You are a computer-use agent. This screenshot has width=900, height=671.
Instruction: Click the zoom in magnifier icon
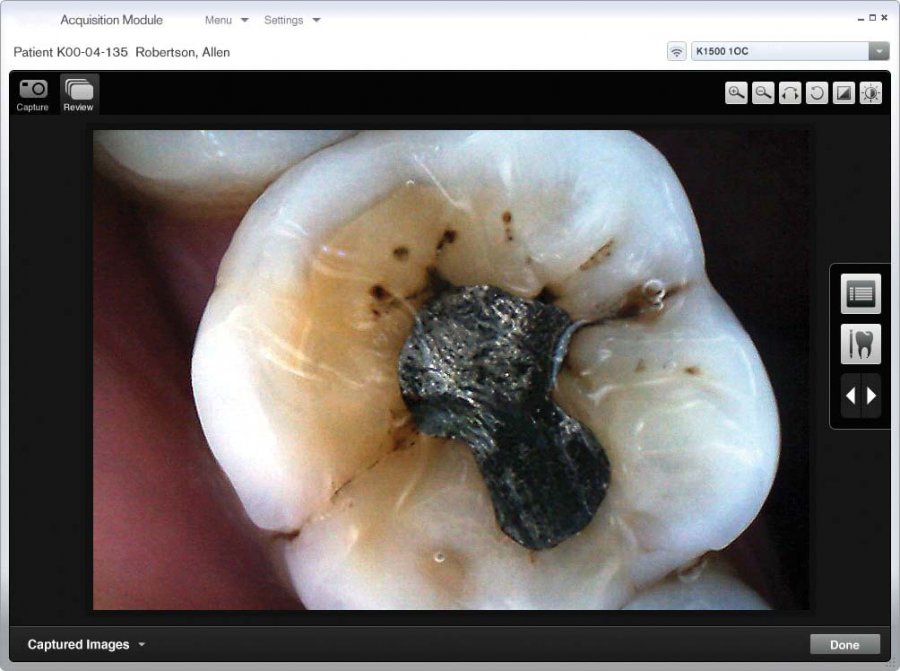pos(736,93)
